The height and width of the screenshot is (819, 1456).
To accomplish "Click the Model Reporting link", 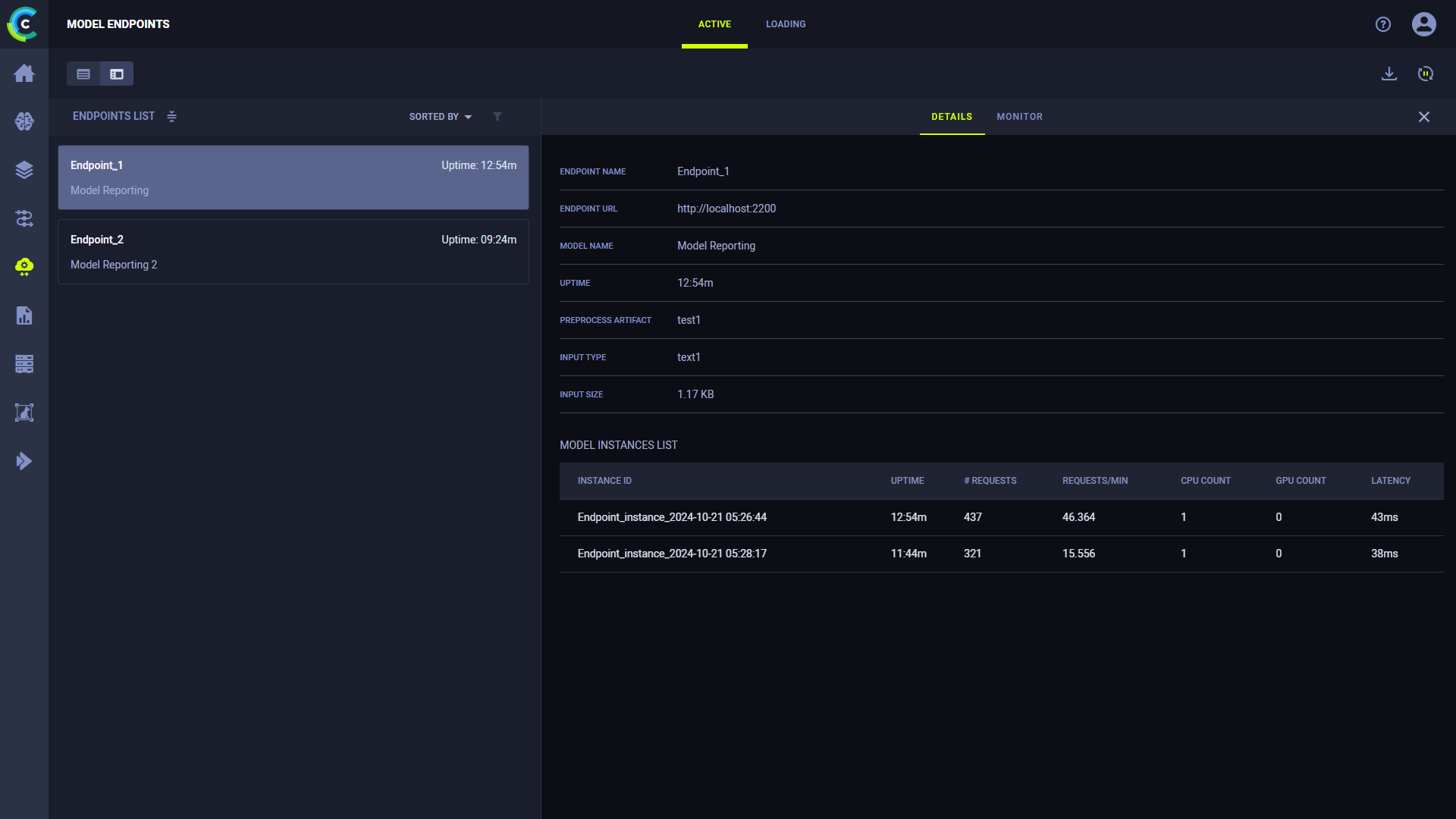I will pyautogui.click(x=716, y=245).
